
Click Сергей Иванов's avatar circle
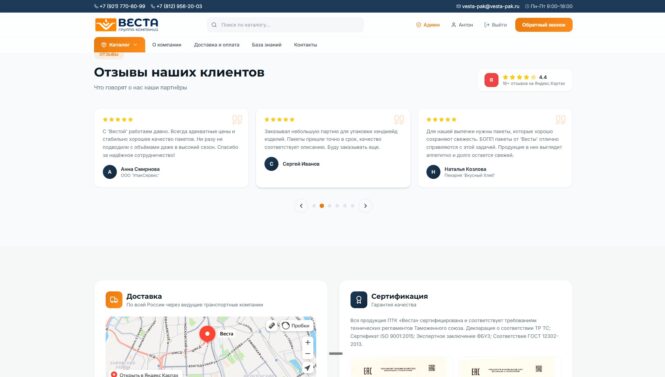pyautogui.click(x=271, y=164)
